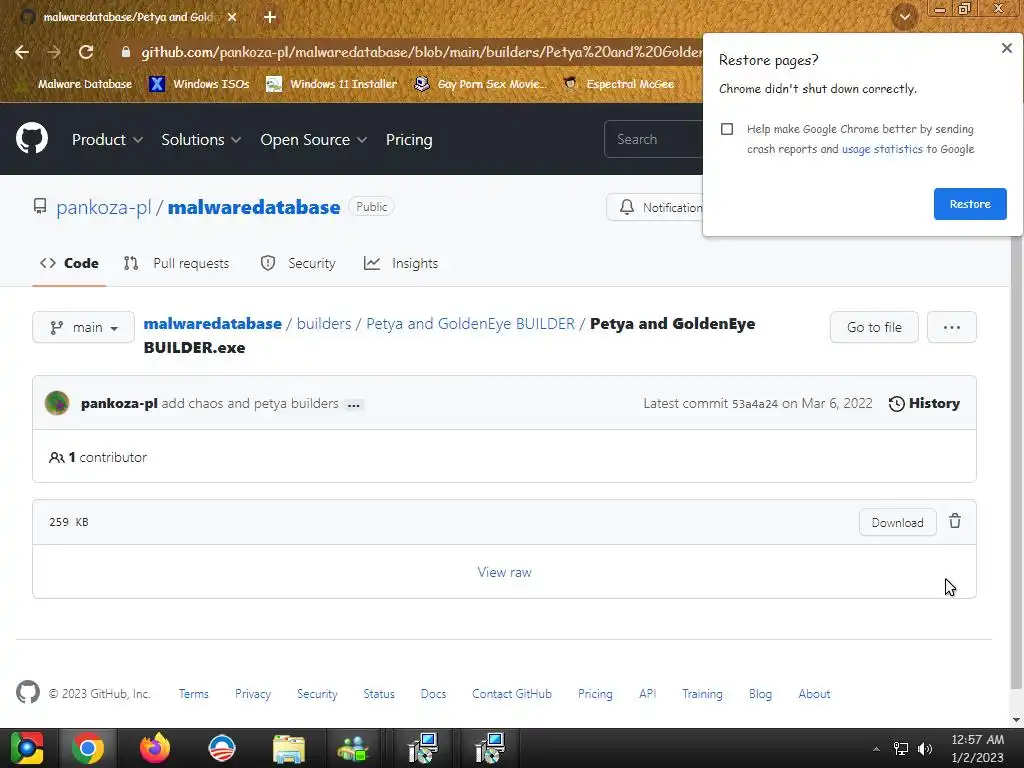The image size is (1024, 768).
Task: Expand the Open Source dropdown menu
Action: point(313,140)
